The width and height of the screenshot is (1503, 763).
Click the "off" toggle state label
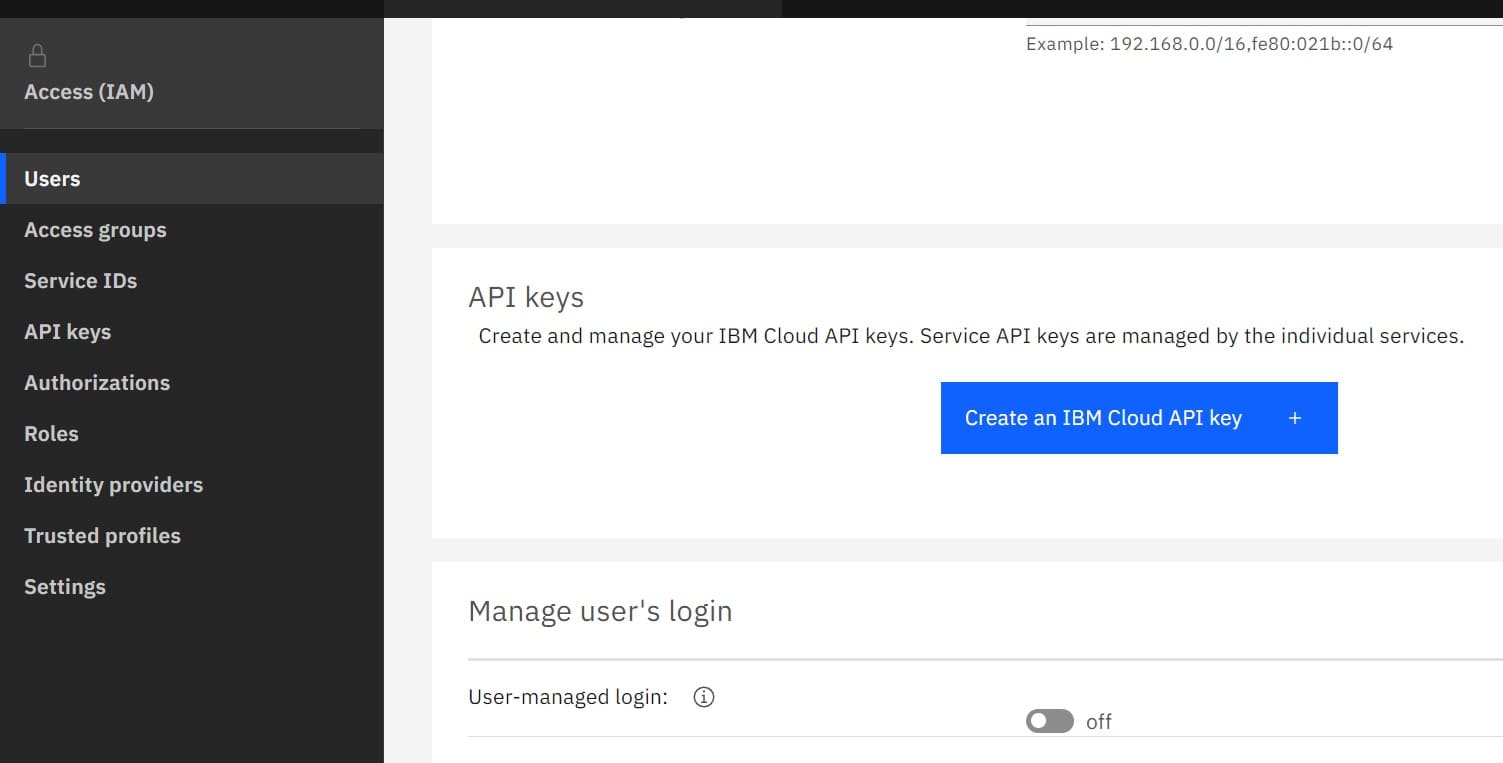pos(1099,722)
